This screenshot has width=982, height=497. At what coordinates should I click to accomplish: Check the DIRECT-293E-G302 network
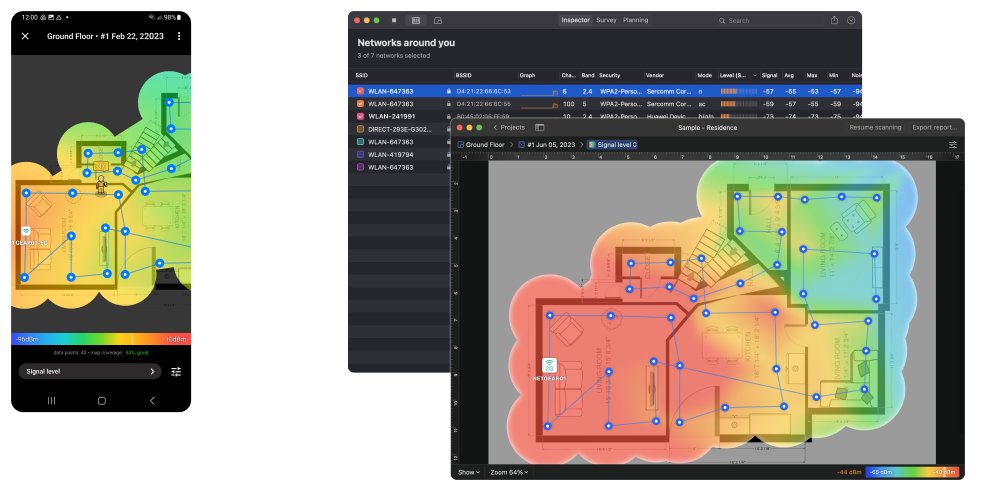360,129
